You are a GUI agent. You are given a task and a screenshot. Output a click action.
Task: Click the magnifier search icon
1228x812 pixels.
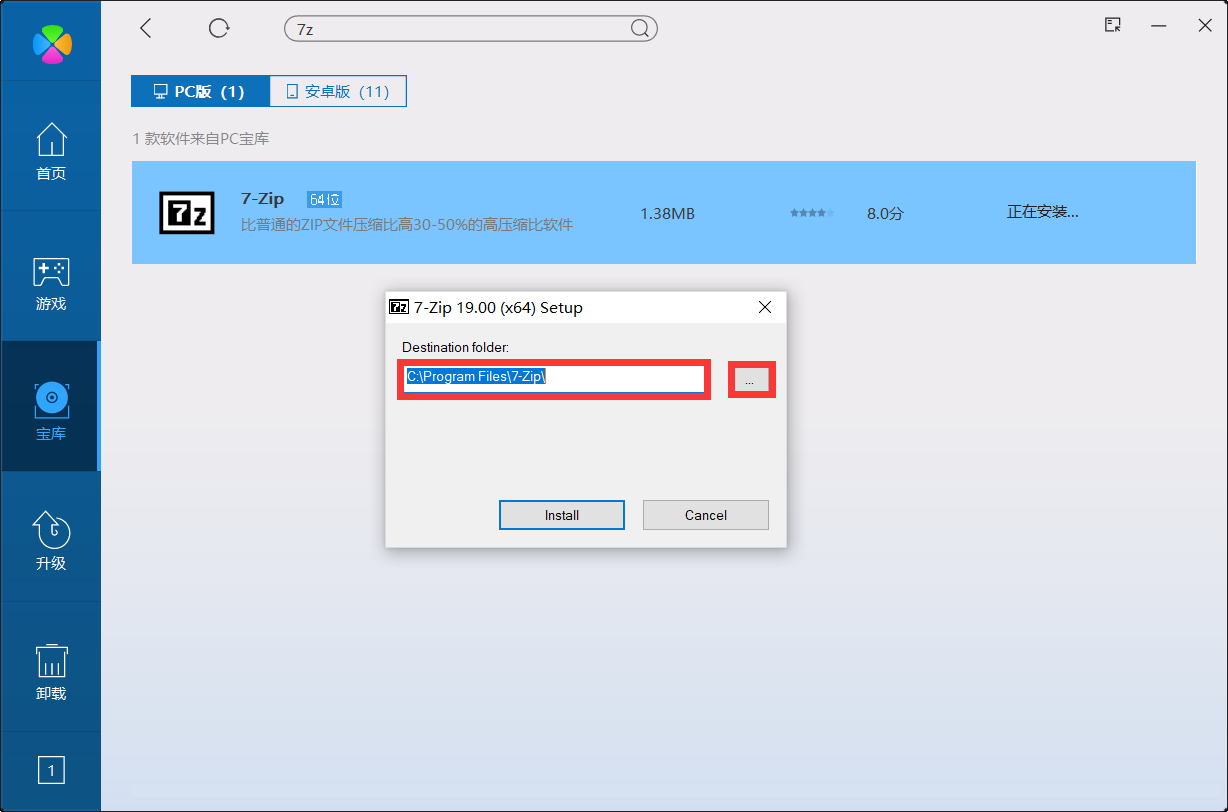point(640,29)
